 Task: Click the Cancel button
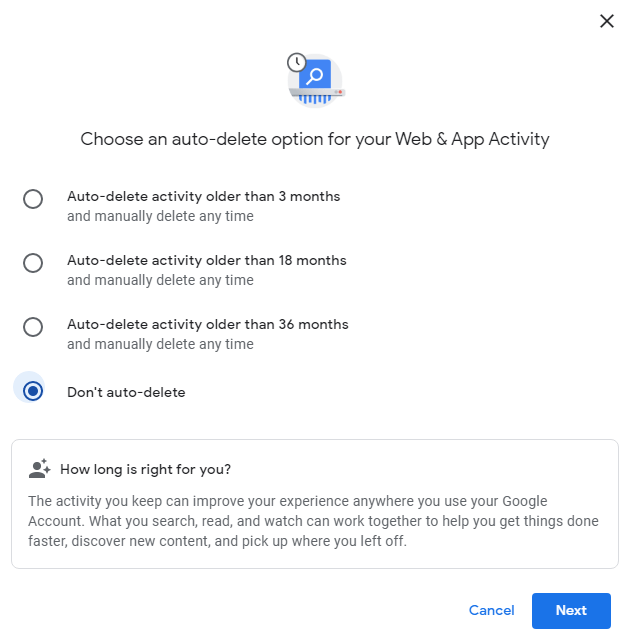click(491, 610)
